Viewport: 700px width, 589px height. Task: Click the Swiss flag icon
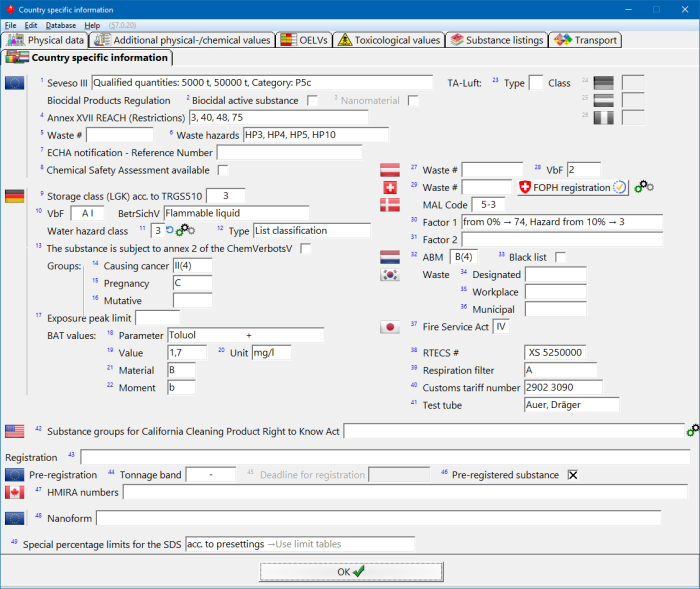pos(390,188)
